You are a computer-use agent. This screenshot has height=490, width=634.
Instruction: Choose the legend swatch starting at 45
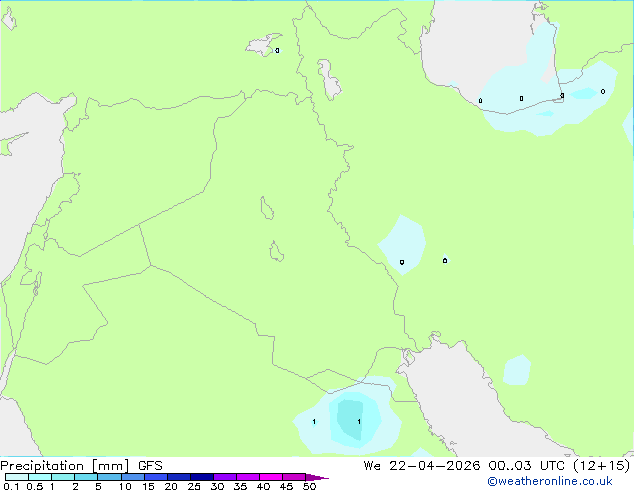[294, 477]
